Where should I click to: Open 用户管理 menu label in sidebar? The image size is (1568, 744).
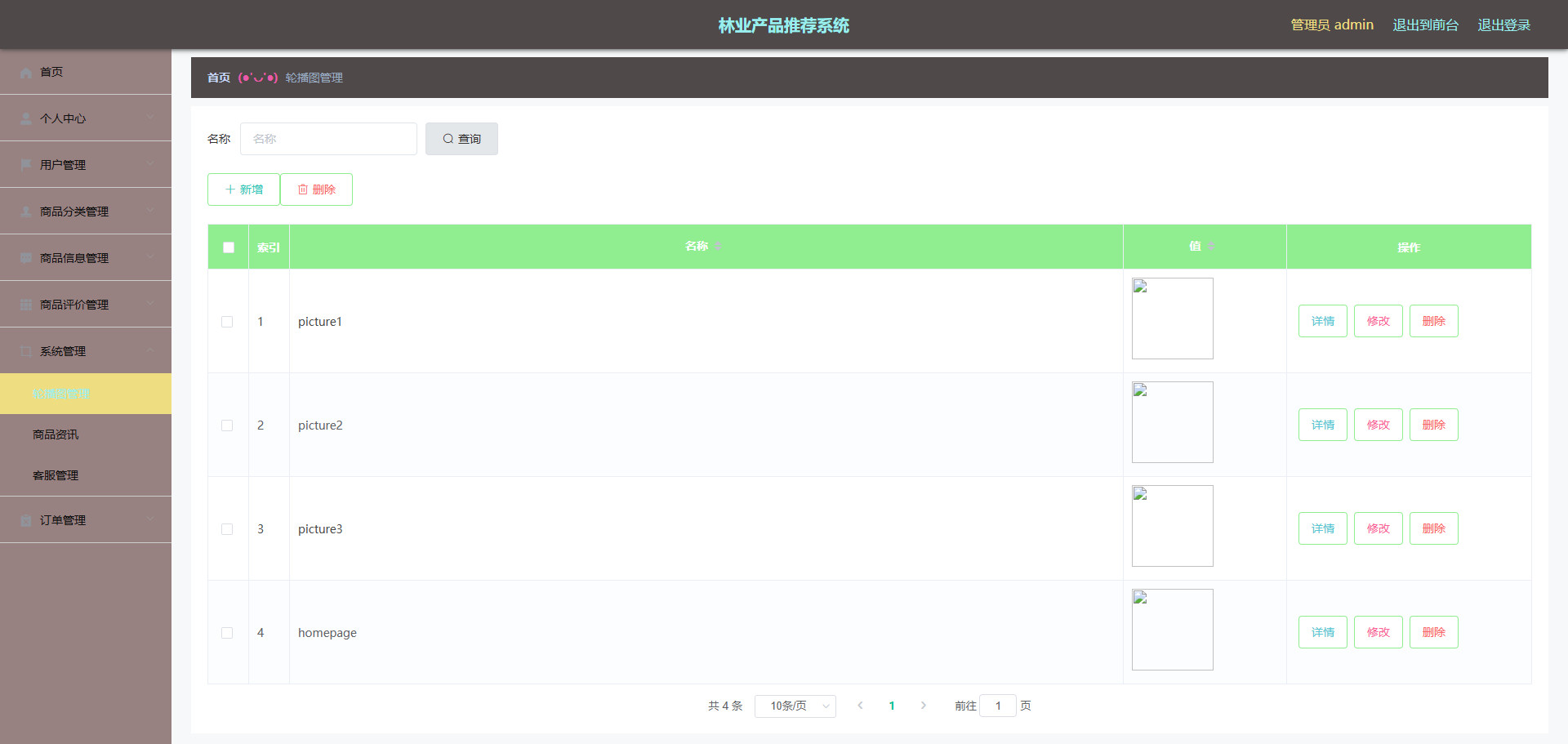click(63, 165)
